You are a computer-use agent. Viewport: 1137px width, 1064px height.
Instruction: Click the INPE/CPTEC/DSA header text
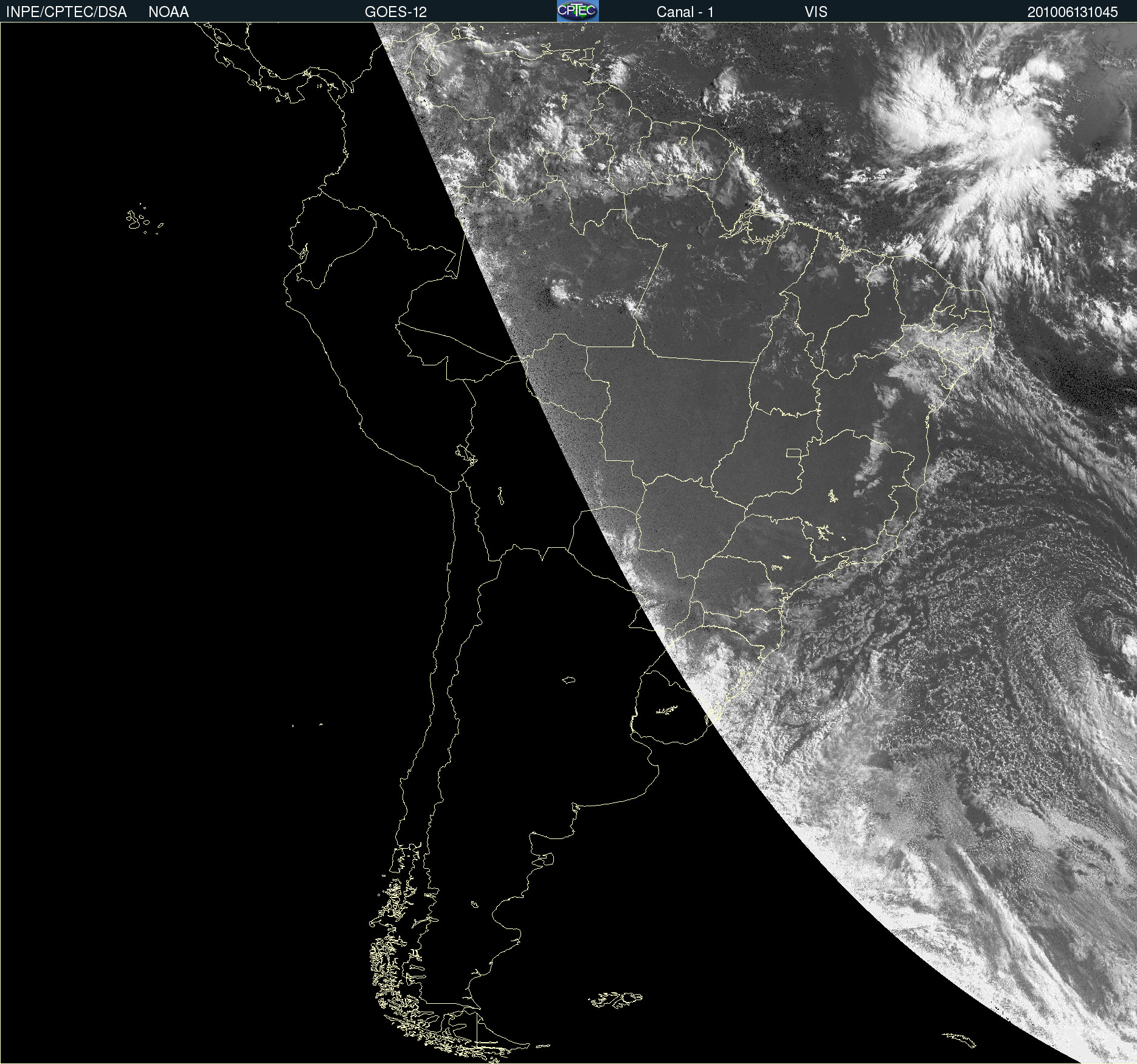[x=66, y=12]
